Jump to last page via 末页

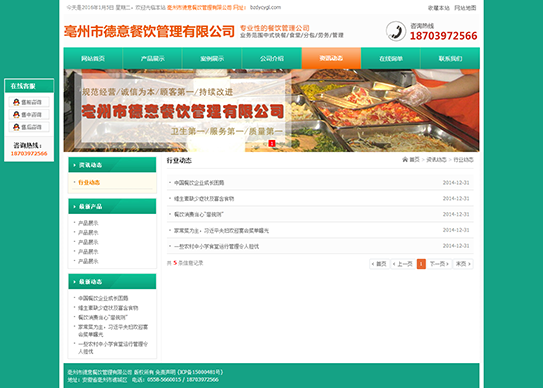463,264
